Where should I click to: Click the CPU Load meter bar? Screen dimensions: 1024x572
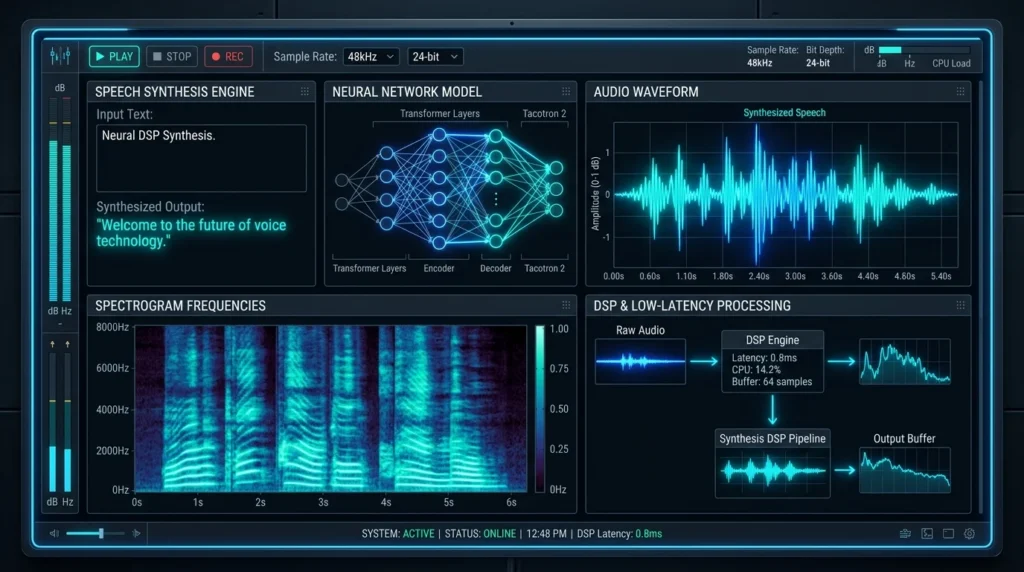pos(924,50)
